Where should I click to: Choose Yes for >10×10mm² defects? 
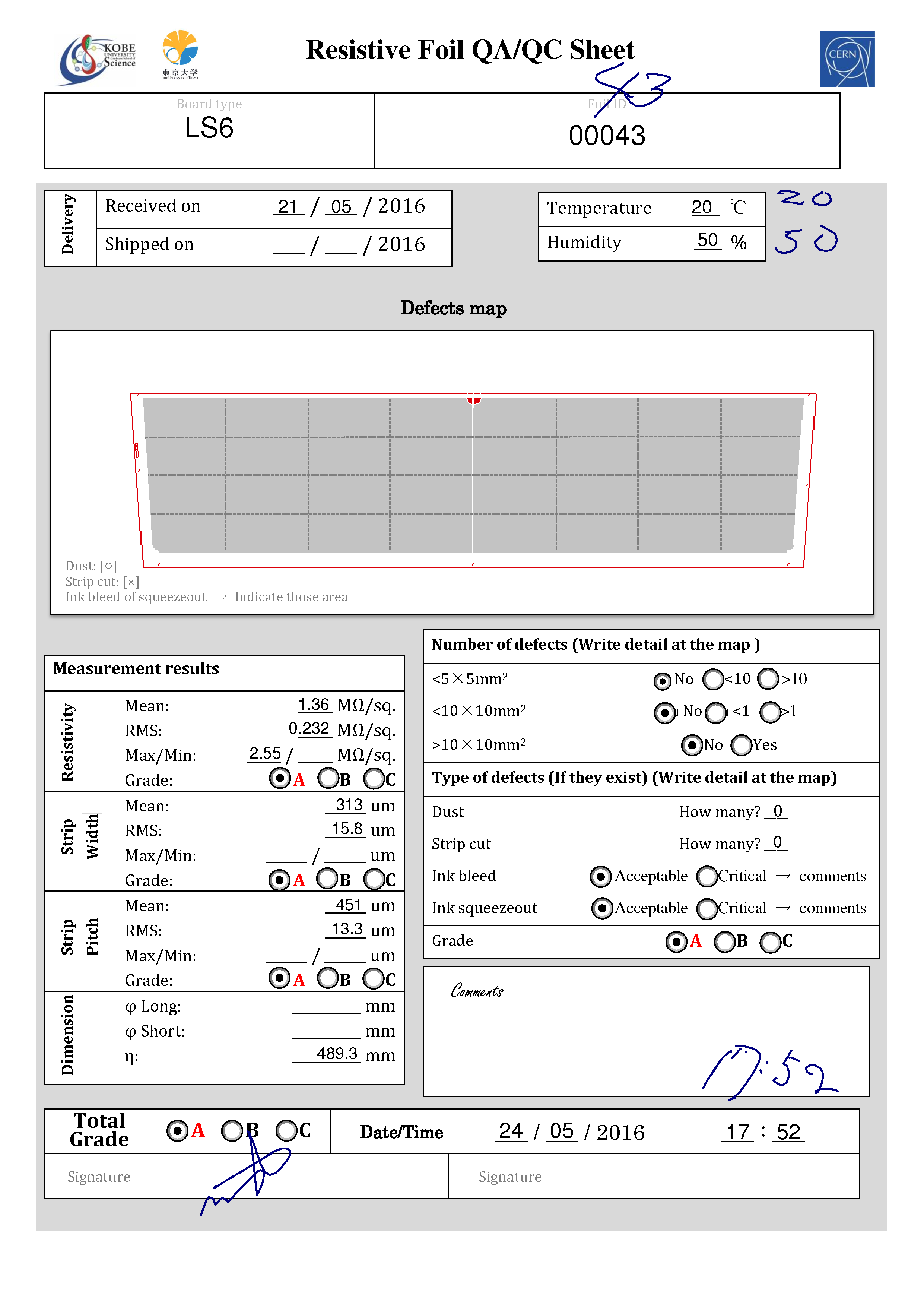tap(742, 745)
